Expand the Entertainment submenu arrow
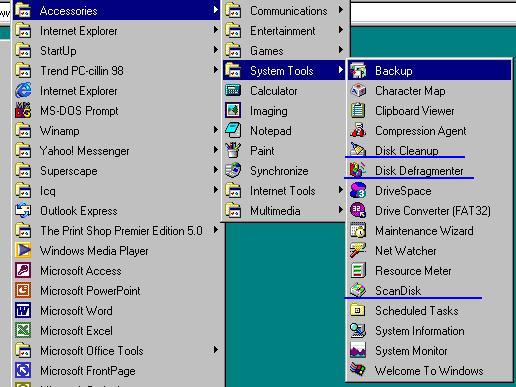Image resolution: width=516 pixels, height=387 pixels. click(x=340, y=30)
